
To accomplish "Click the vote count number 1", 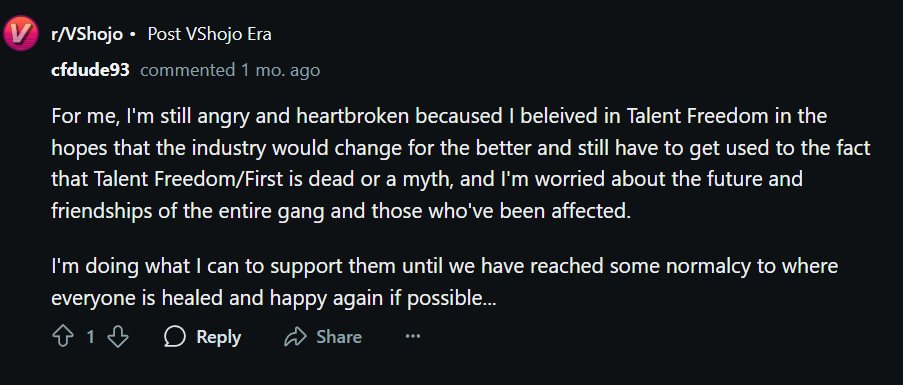I will 90,337.
